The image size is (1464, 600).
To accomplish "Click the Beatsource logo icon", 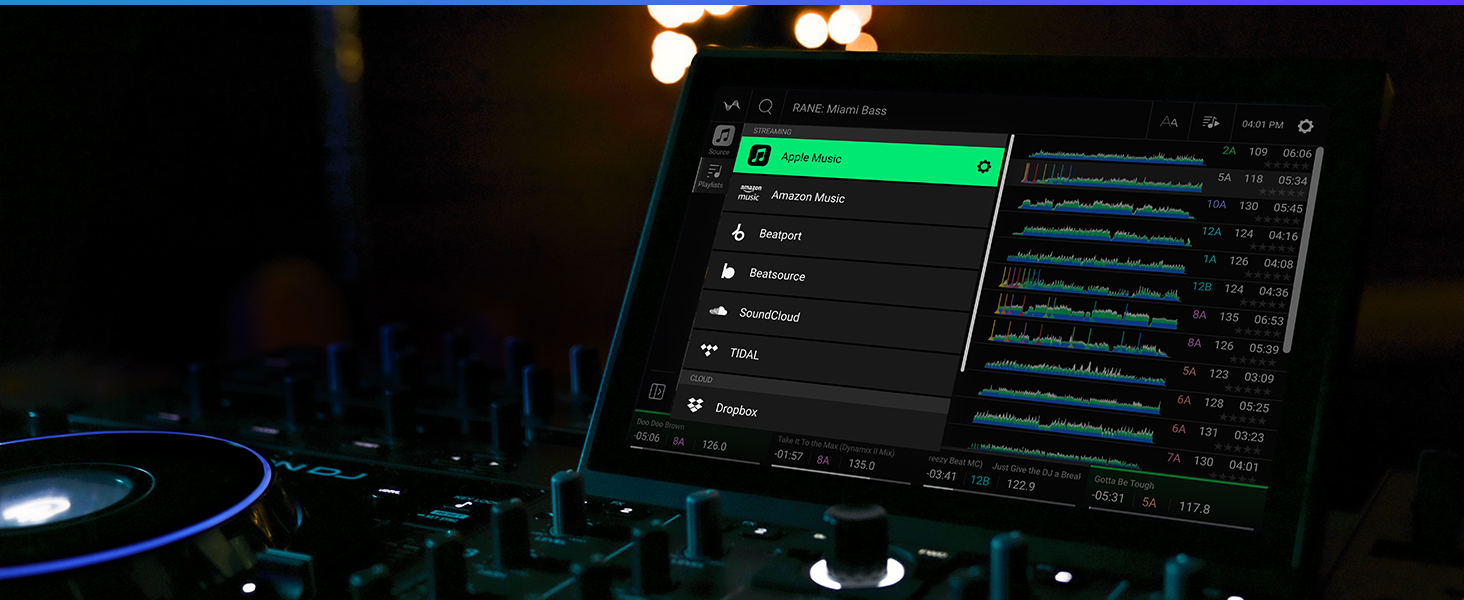I will click(728, 270).
